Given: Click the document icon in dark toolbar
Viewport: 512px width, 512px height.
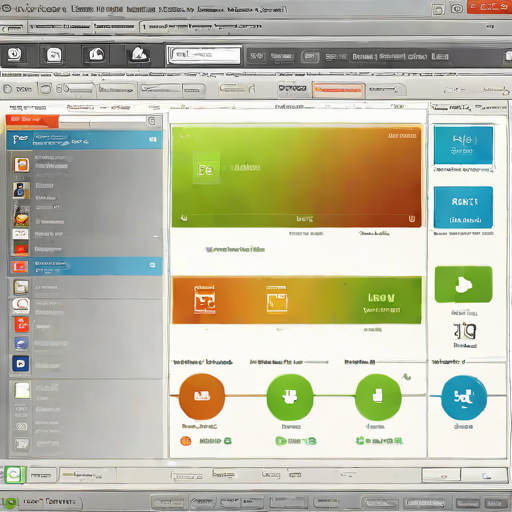Looking at the screenshot, I should tap(54, 55).
